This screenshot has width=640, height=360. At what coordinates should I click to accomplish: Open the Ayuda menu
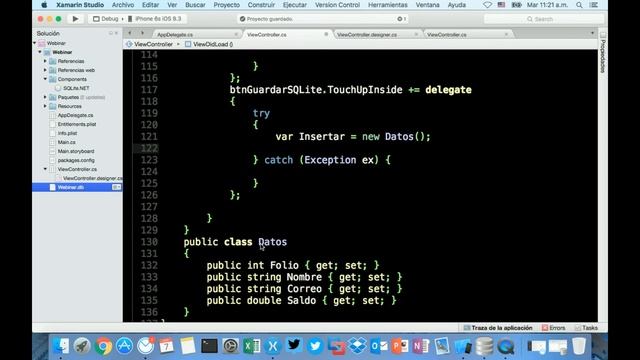(x=456, y=5)
